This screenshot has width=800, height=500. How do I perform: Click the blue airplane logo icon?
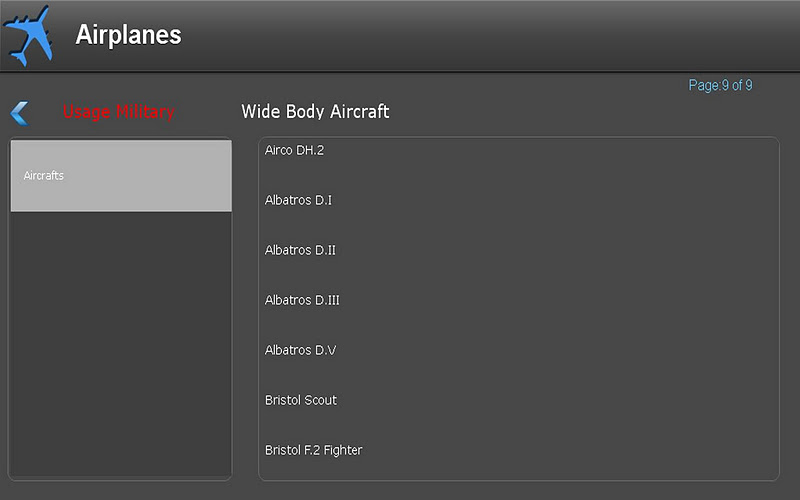(28, 36)
